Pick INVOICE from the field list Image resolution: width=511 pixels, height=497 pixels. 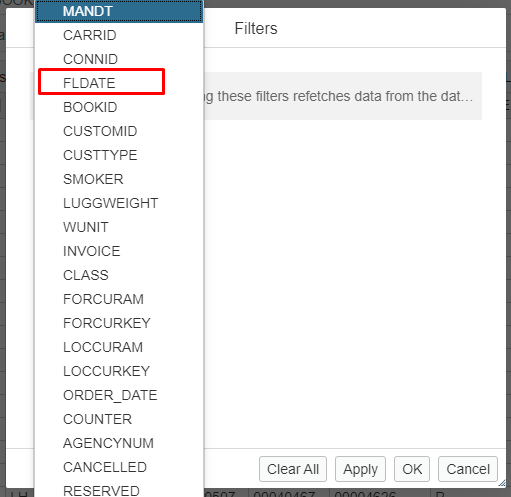pyautogui.click(x=119, y=251)
